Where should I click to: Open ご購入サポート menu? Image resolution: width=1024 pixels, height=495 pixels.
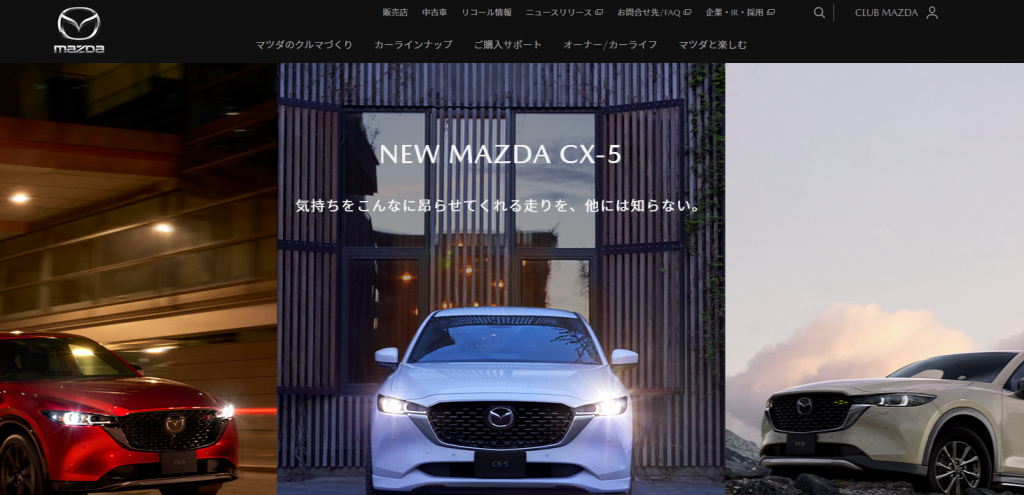click(x=508, y=44)
